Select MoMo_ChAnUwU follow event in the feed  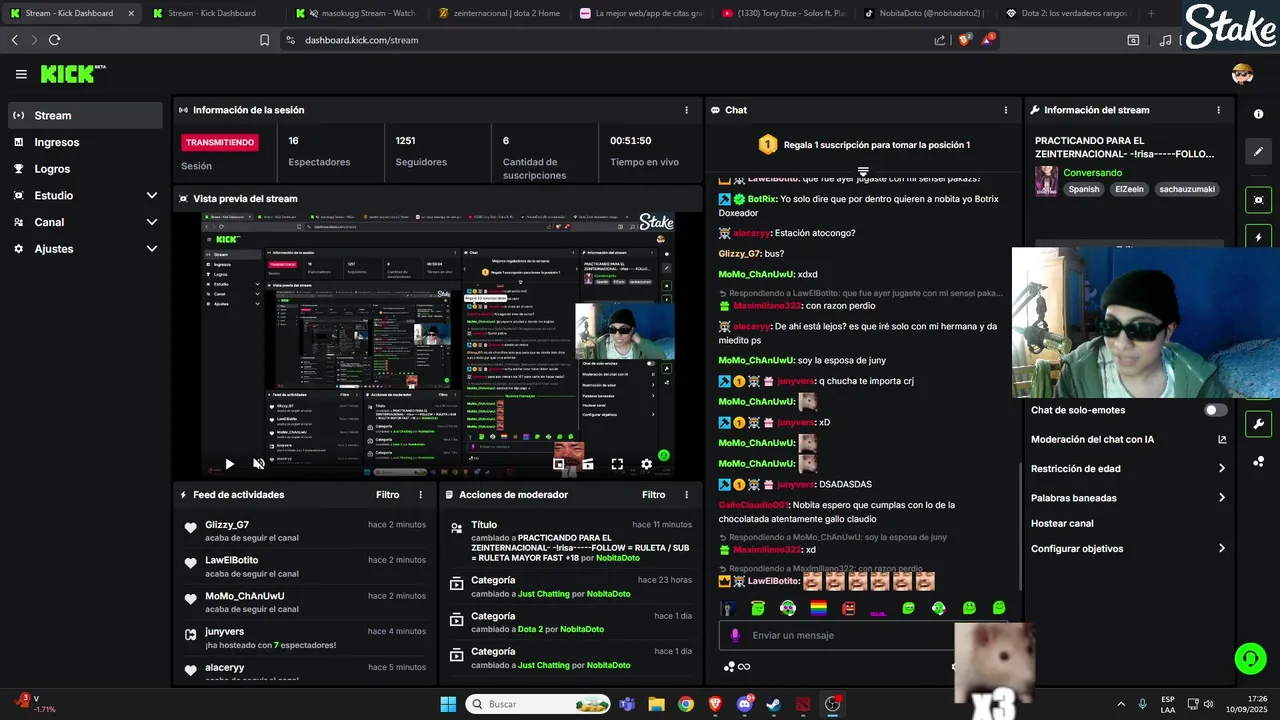(x=305, y=602)
